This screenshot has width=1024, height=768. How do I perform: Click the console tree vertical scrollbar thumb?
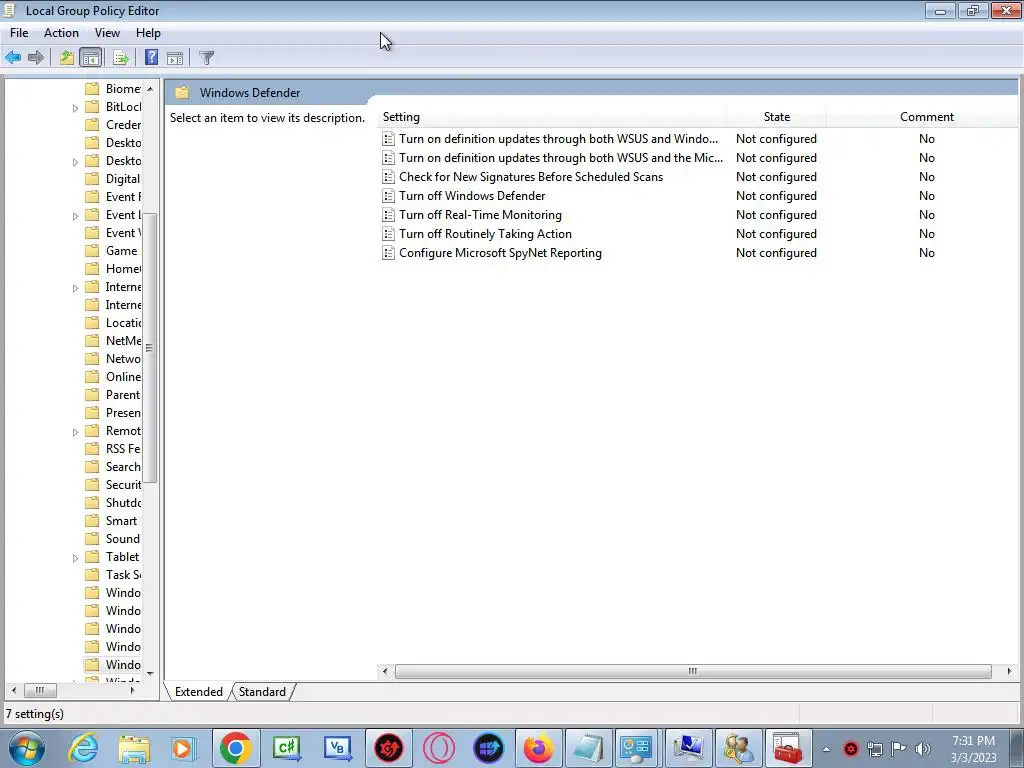click(x=150, y=348)
